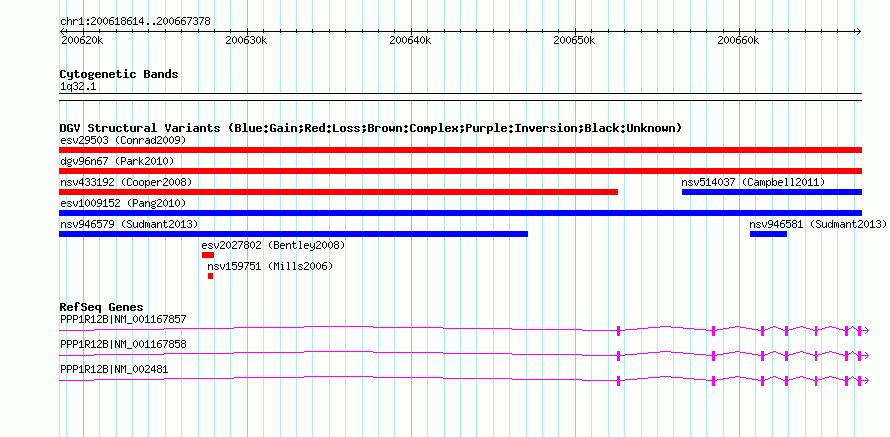This screenshot has width=890, height=437.
Task: Click the nsv159751 (Mills2006) label
Action: pyautogui.click(x=270, y=266)
